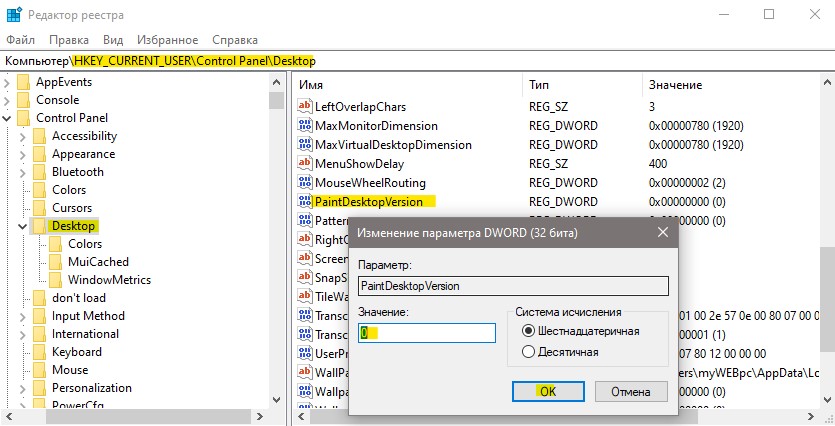
Task: Click the Параметр name field PaintDesktopVersion
Action: pos(513,286)
